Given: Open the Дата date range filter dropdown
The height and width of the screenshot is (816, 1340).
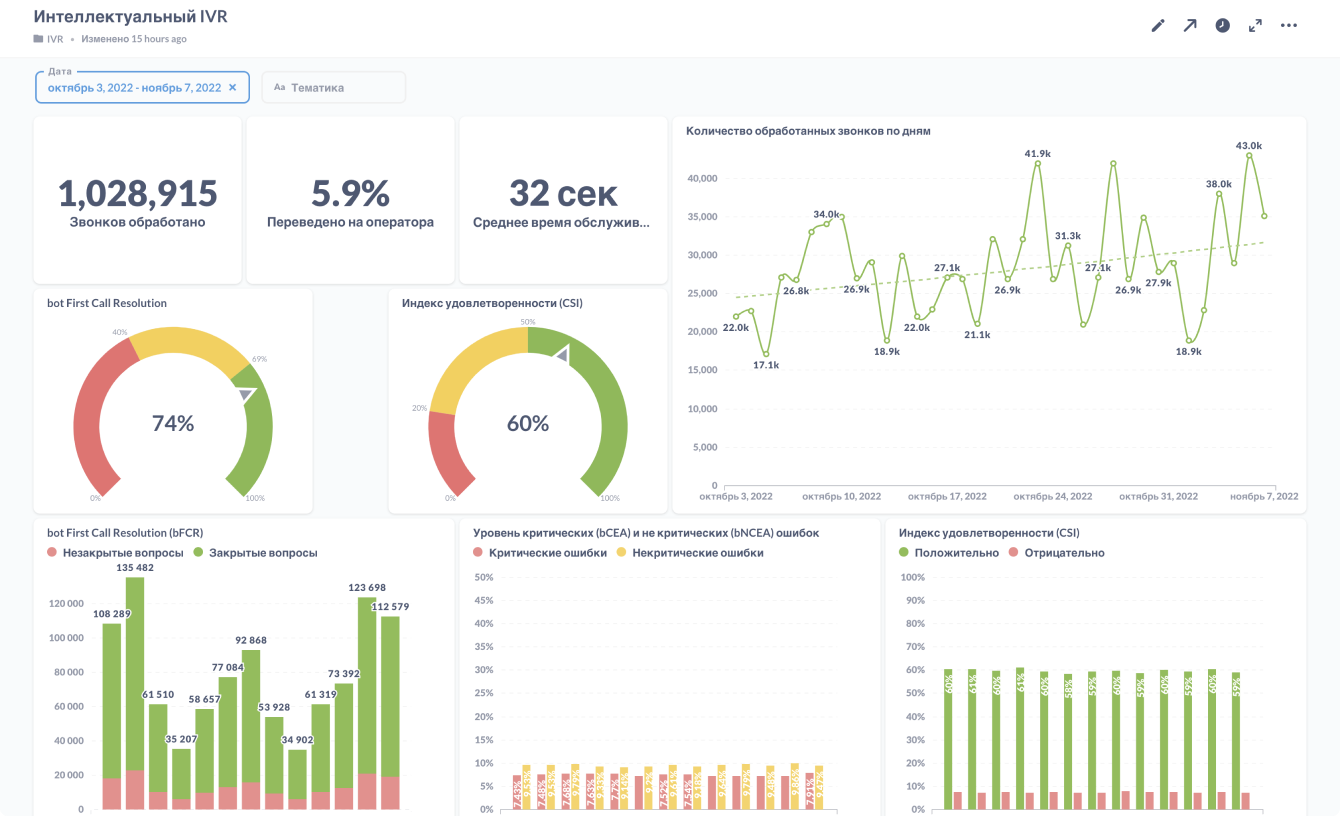Looking at the screenshot, I should [142, 87].
